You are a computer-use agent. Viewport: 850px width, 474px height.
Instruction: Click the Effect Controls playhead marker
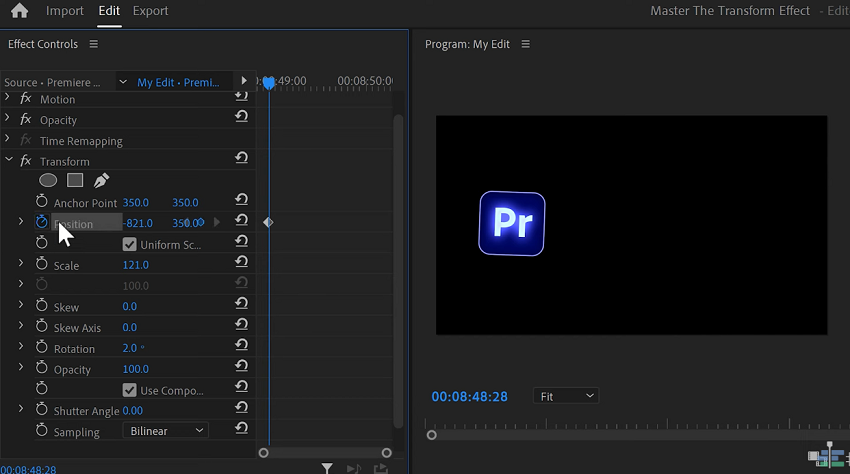click(x=269, y=83)
